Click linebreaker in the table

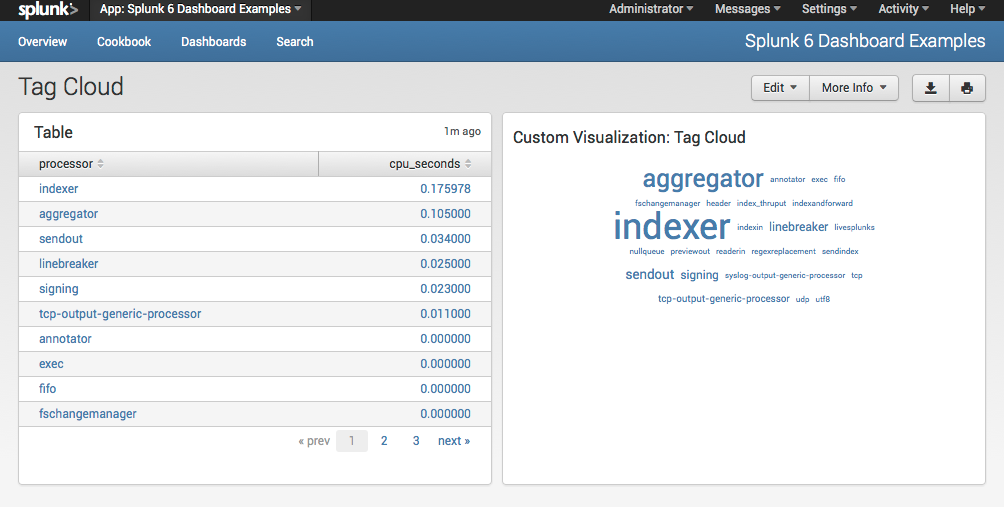tap(69, 264)
